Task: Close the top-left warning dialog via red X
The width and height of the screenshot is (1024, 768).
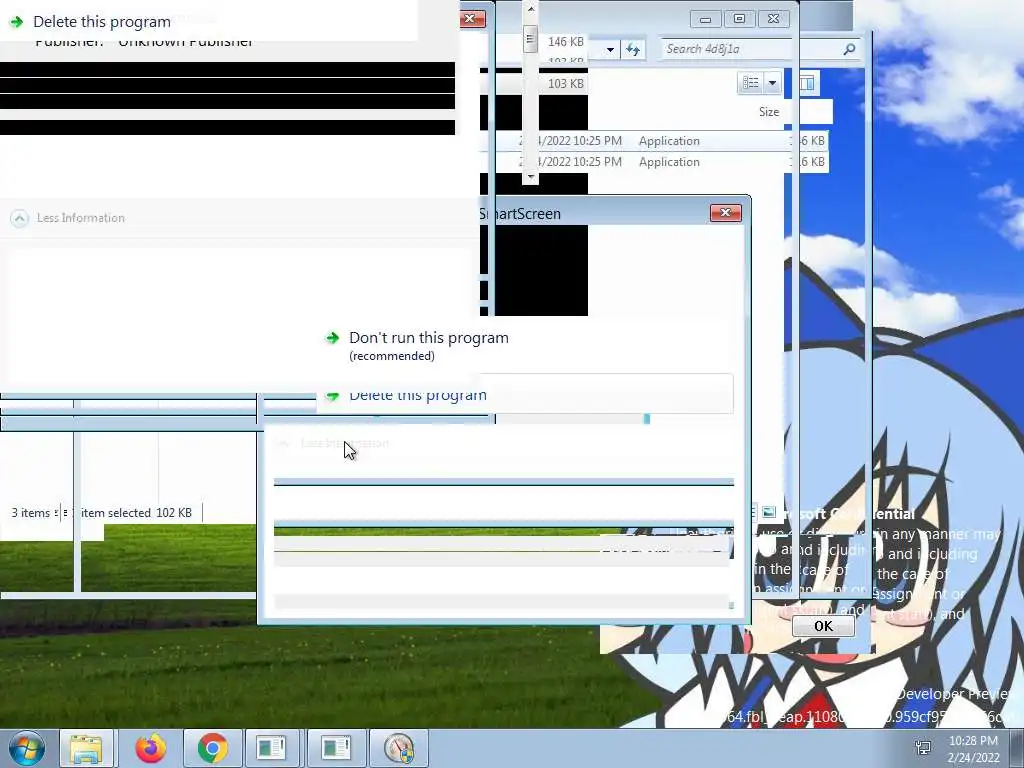Action: tap(472, 18)
